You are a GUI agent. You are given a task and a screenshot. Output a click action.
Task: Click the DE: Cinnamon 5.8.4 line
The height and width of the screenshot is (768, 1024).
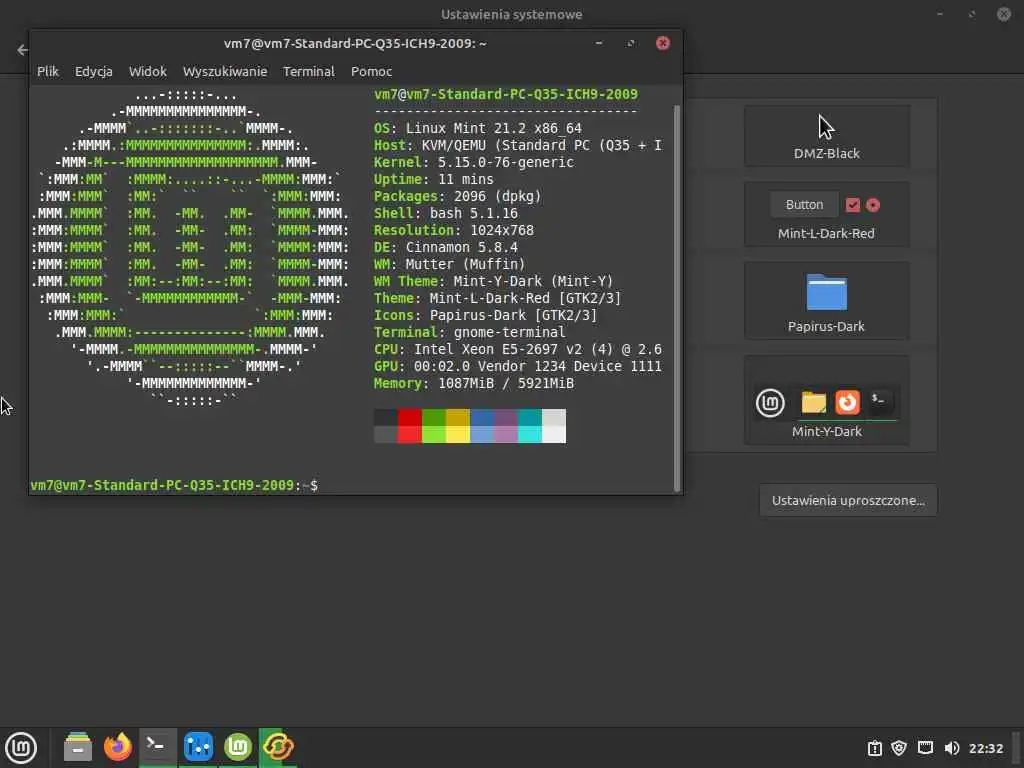point(445,247)
